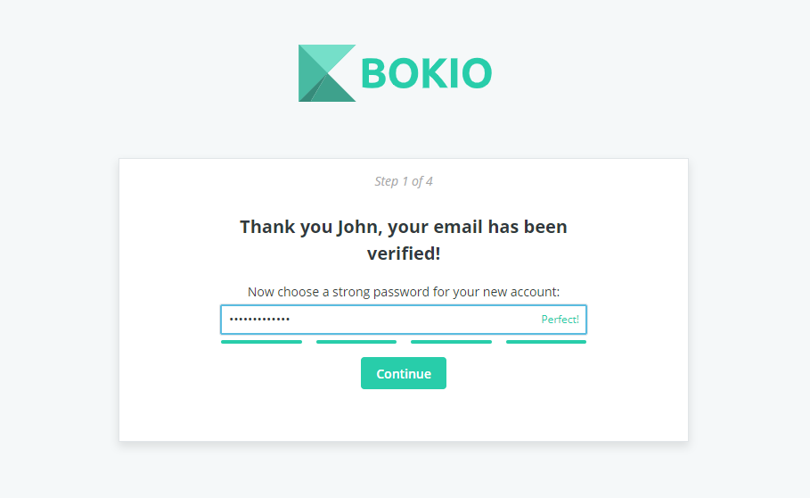Click the dark green bottom triangle of logo
The width and height of the screenshot is (810, 498).
tap(333, 91)
